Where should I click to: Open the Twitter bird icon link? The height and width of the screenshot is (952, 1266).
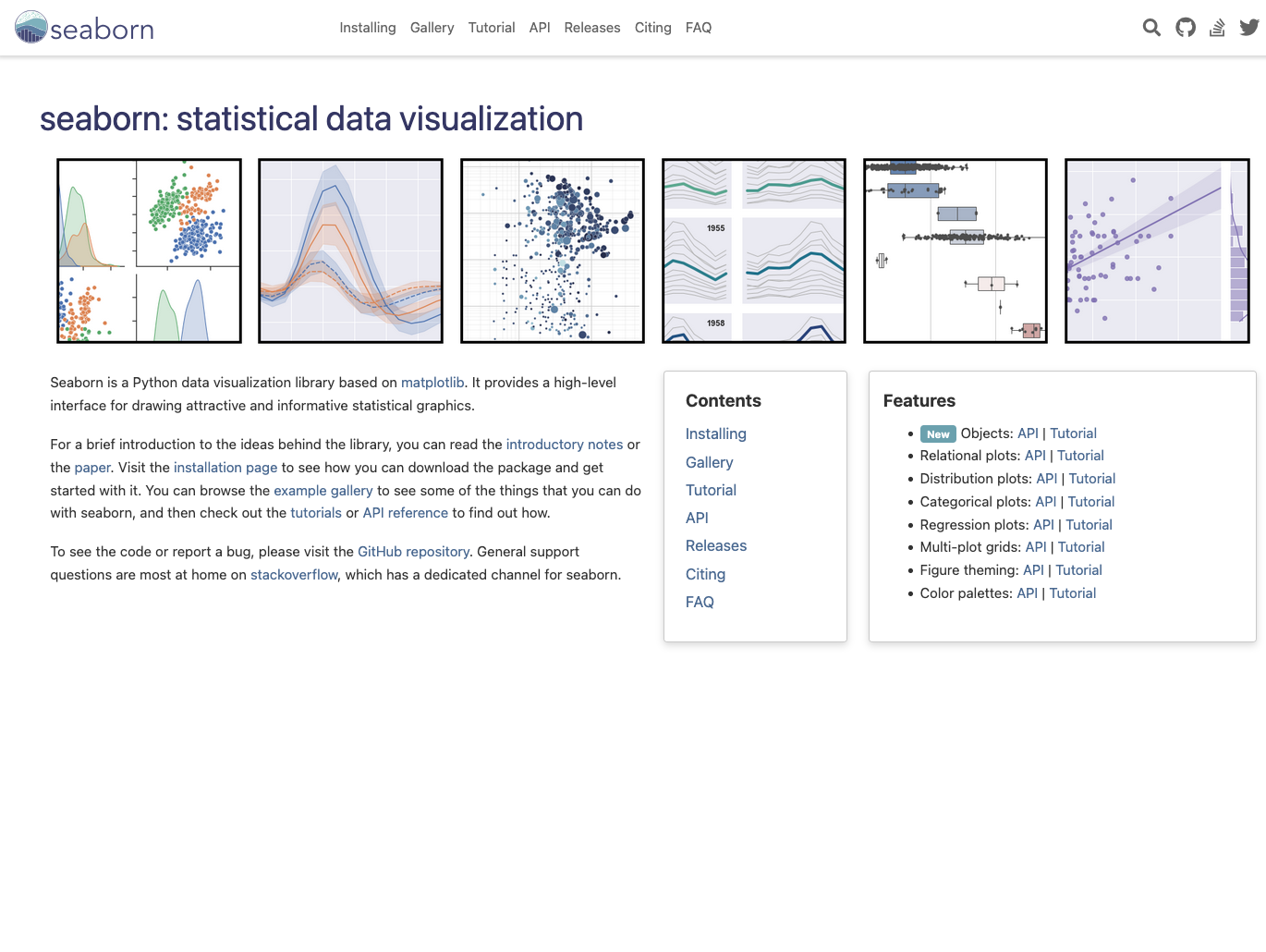click(1249, 28)
